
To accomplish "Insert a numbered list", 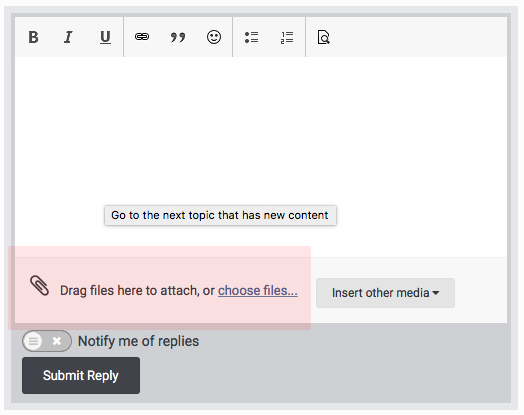I will pyautogui.click(x=287, y=37).
